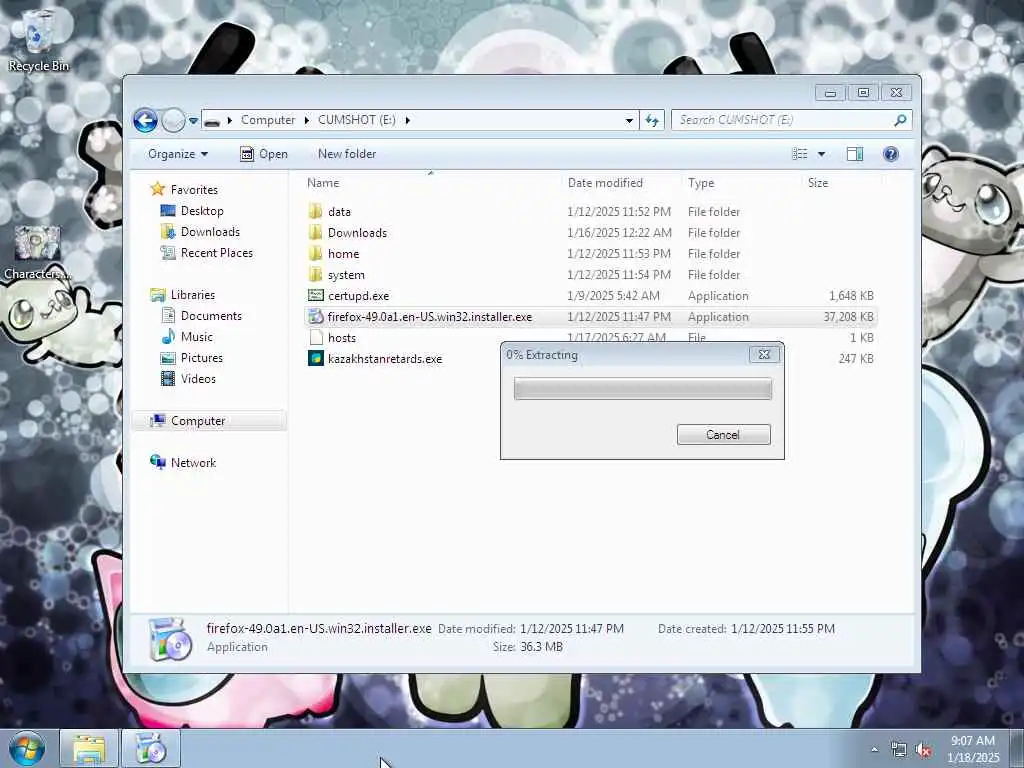Switch to the installer taskbar item
The image size is (1024, 768).
[151, 749]
